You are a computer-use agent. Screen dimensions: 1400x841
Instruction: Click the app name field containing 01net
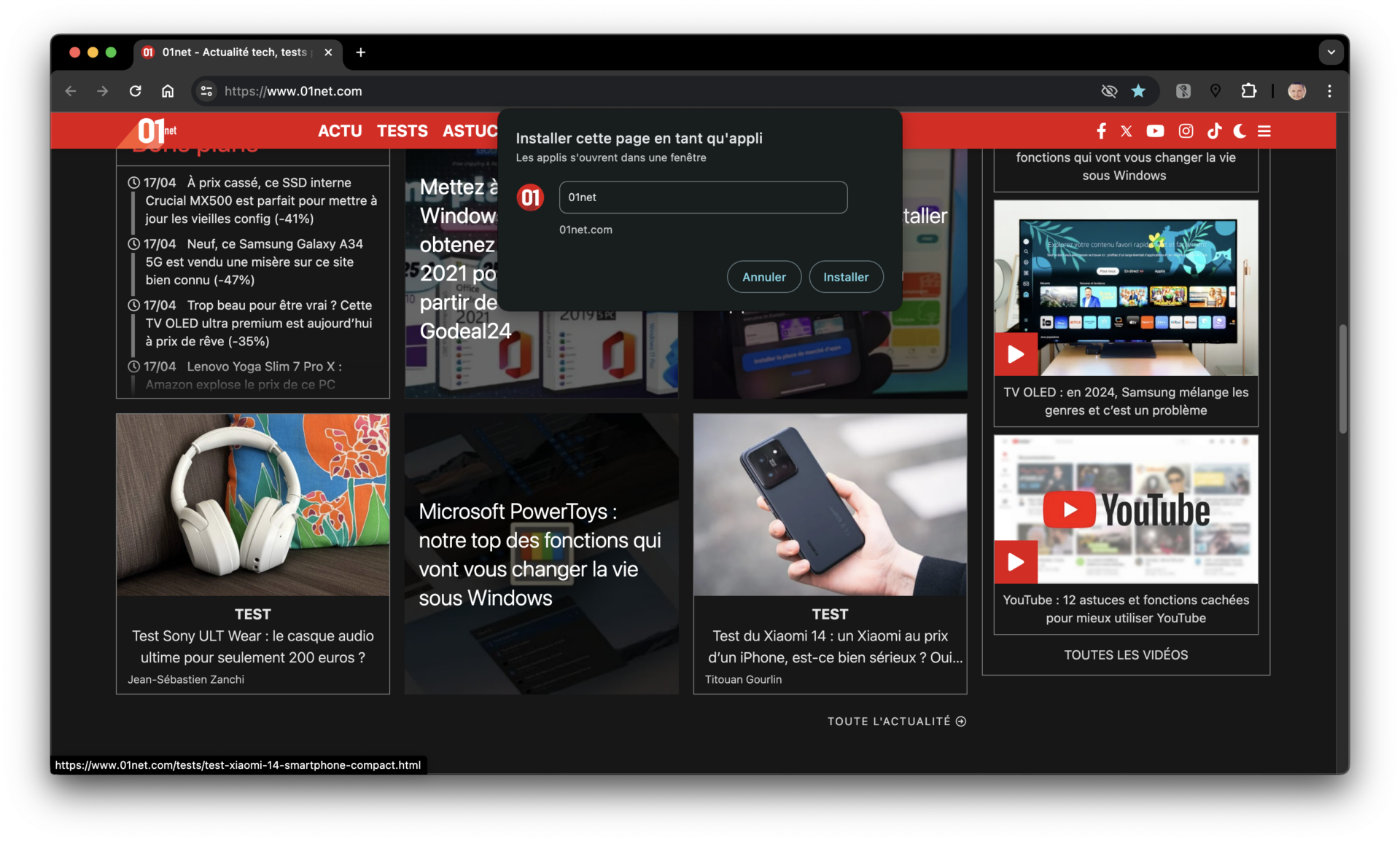point(703,197)
